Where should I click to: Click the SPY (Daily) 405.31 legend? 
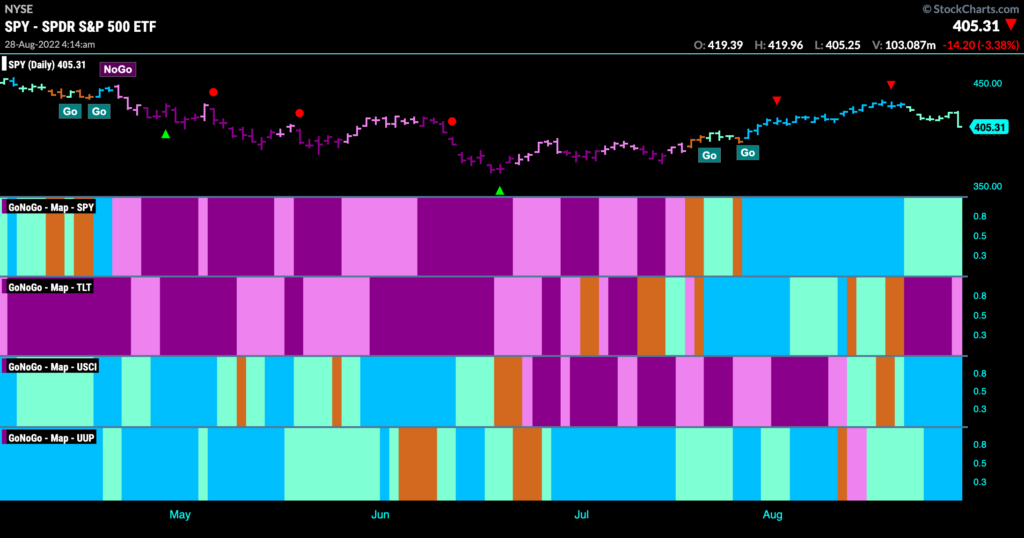(x=46, y=65)
